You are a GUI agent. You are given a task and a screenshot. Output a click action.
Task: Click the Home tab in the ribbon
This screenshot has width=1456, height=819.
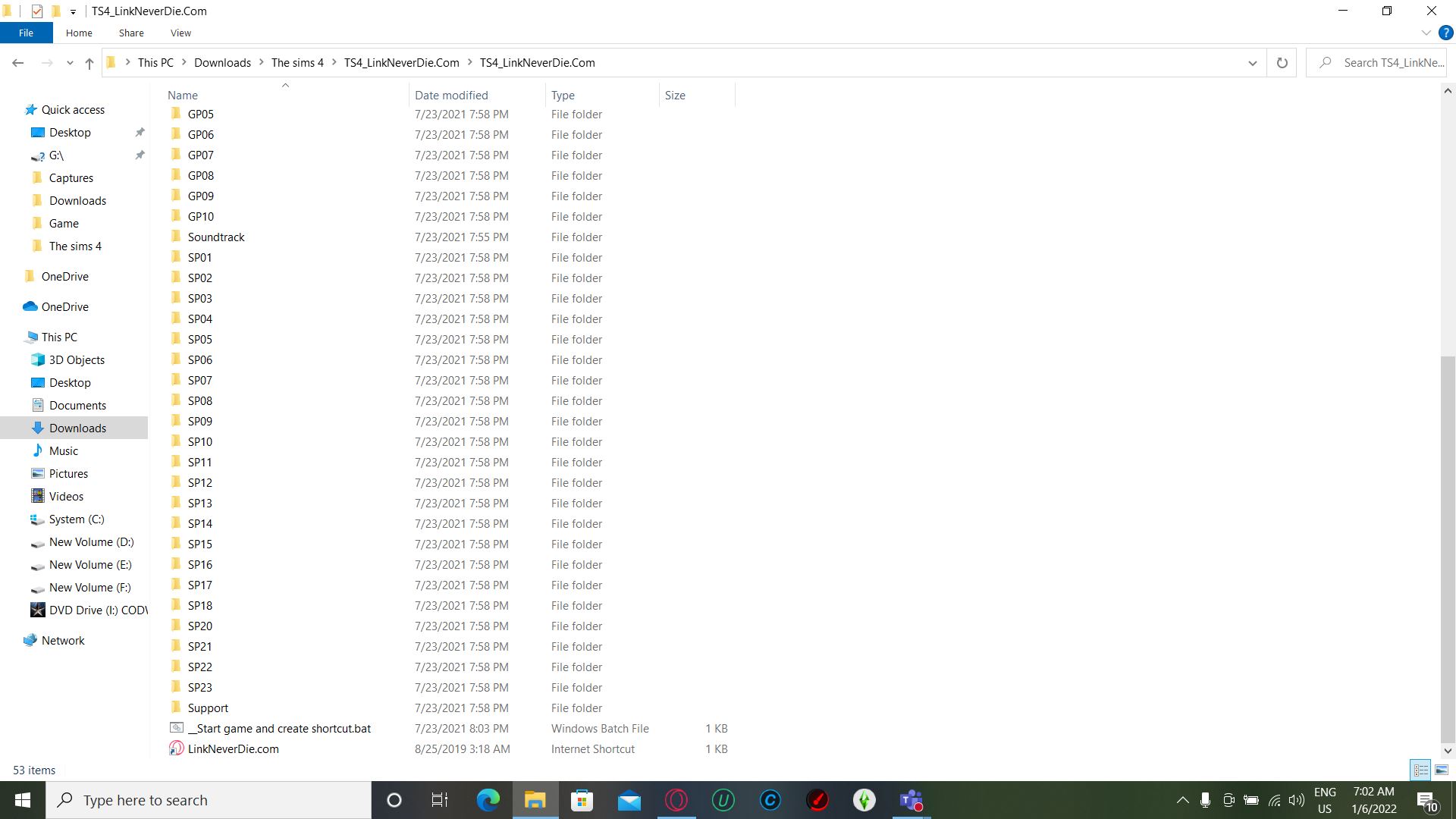click(78, 33)
